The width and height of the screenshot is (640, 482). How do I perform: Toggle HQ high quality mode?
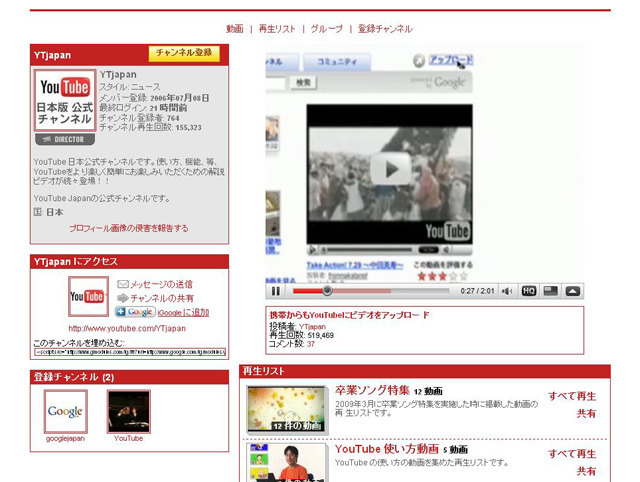[x=529, y=291]
